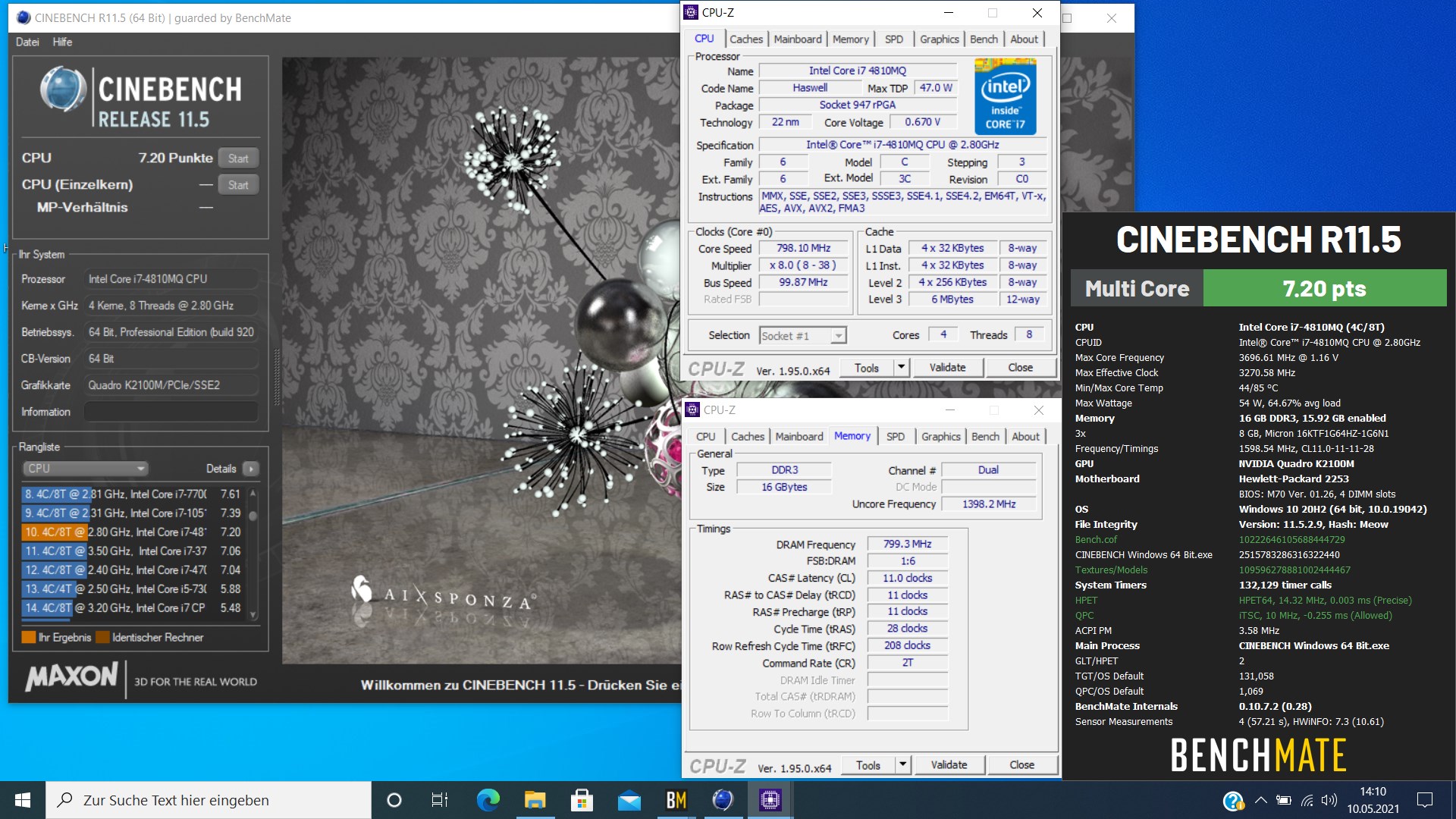Open Bench tab in bottom CPU-Z window

(x=986, y=437)
